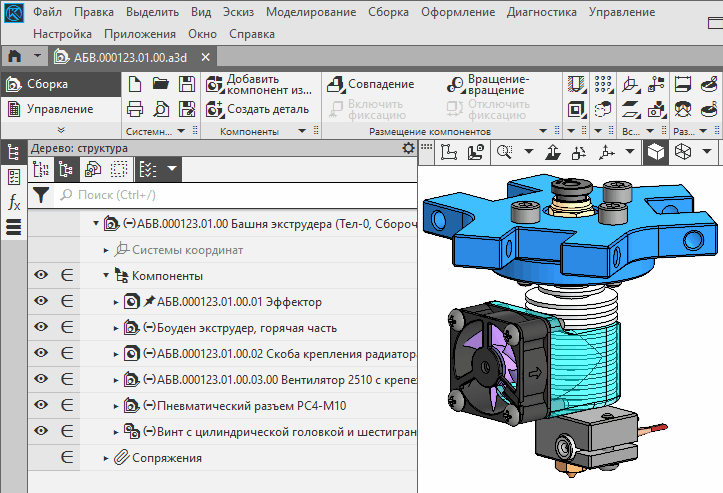Click the filter funnel icon beside search
723x493 pixels.
click(41, 195)
